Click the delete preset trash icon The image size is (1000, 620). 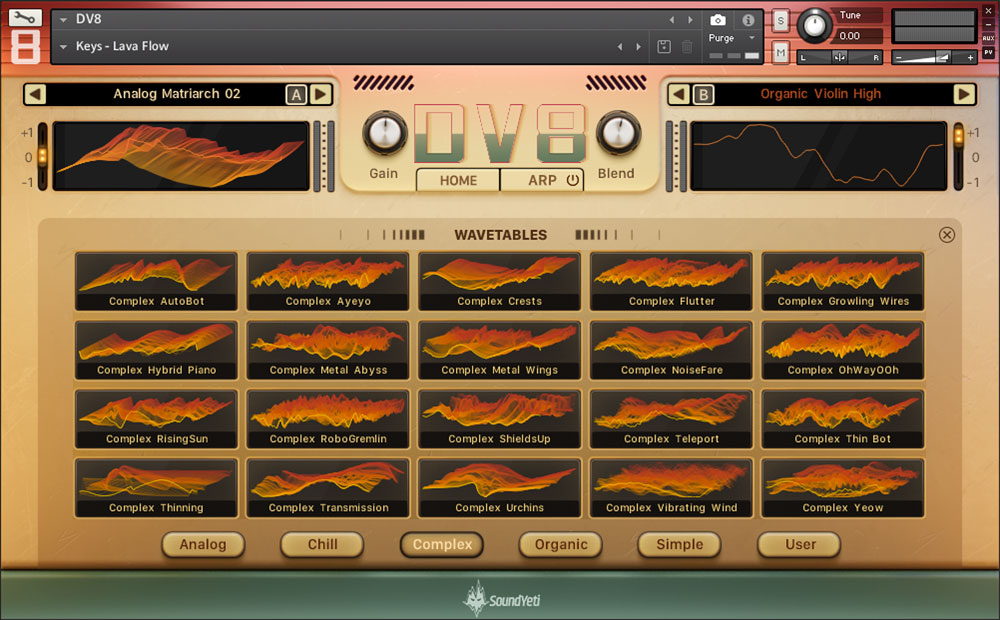(x=687, y=47)
